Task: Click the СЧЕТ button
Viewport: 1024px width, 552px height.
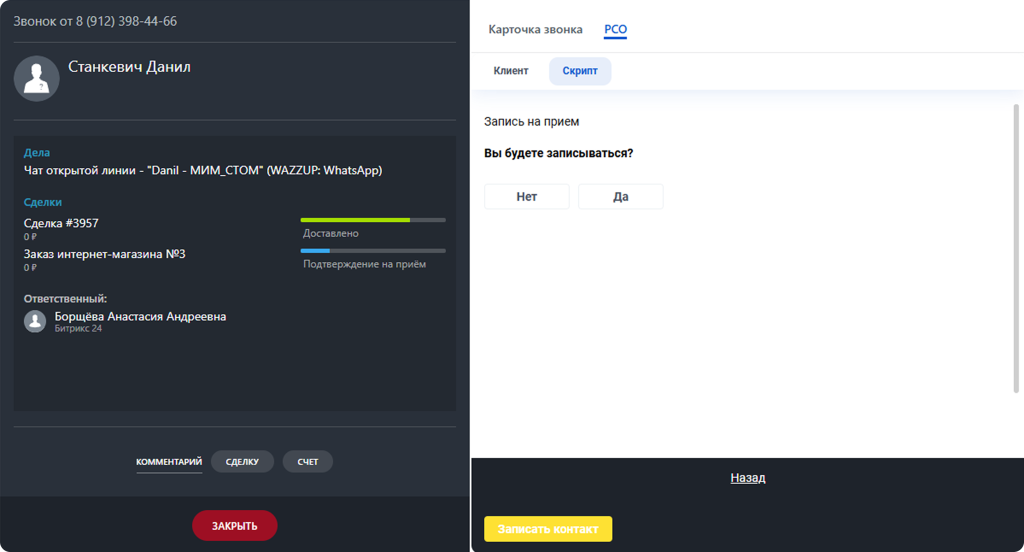Action: [x=308, y=462]
